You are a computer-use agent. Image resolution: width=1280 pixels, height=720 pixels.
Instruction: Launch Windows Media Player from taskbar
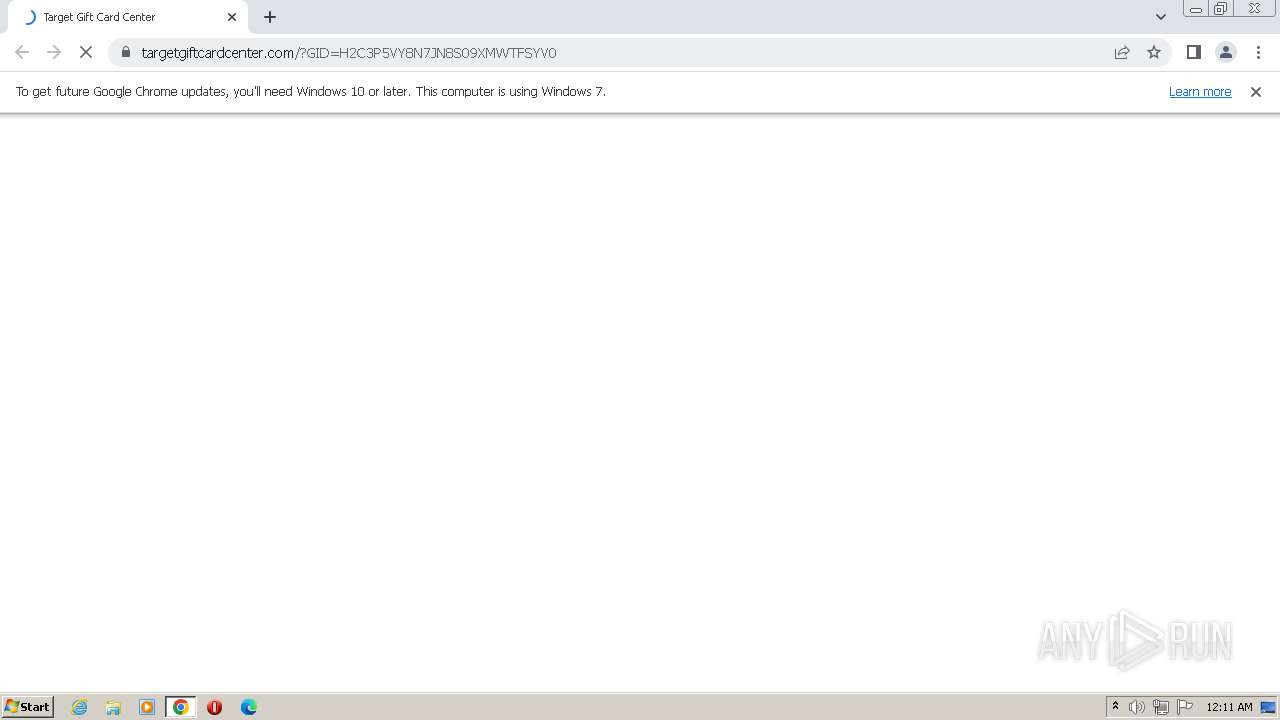pyautogui.click(x=147, y=707)
